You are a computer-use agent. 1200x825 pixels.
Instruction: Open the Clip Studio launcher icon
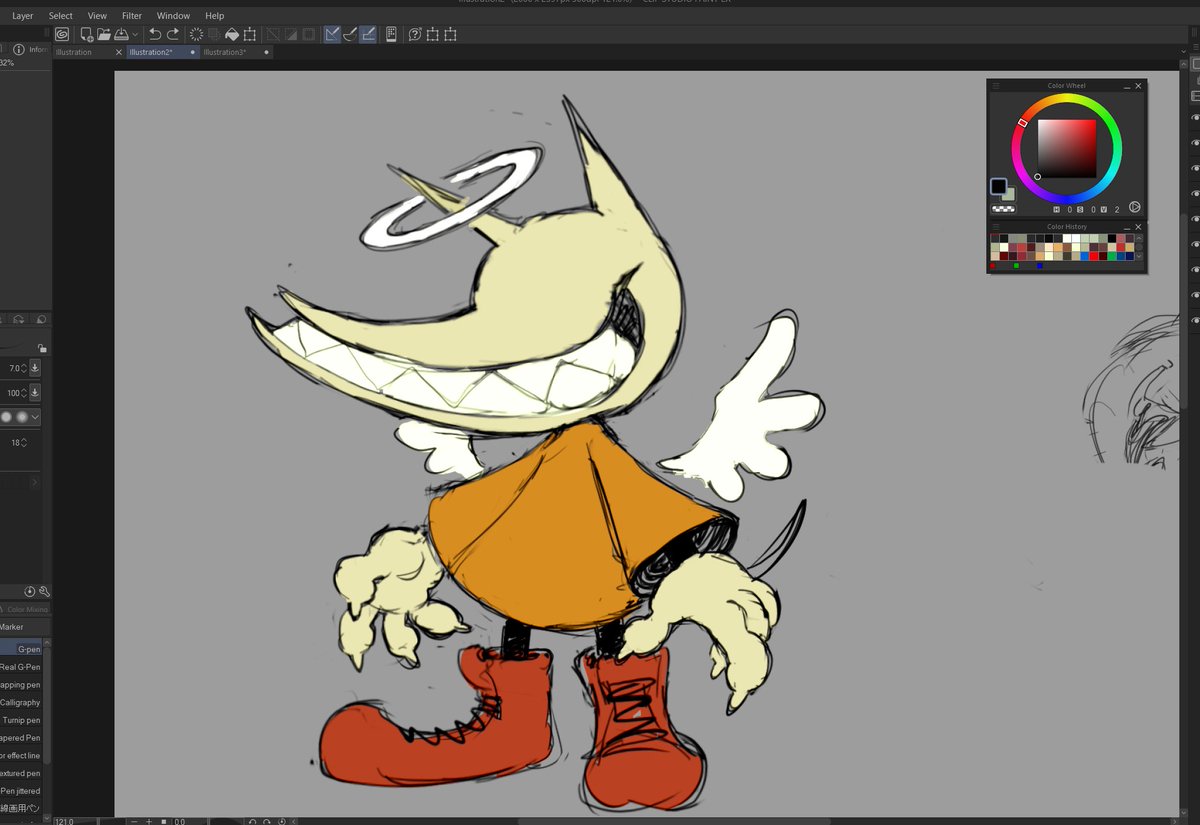point(62,34)
